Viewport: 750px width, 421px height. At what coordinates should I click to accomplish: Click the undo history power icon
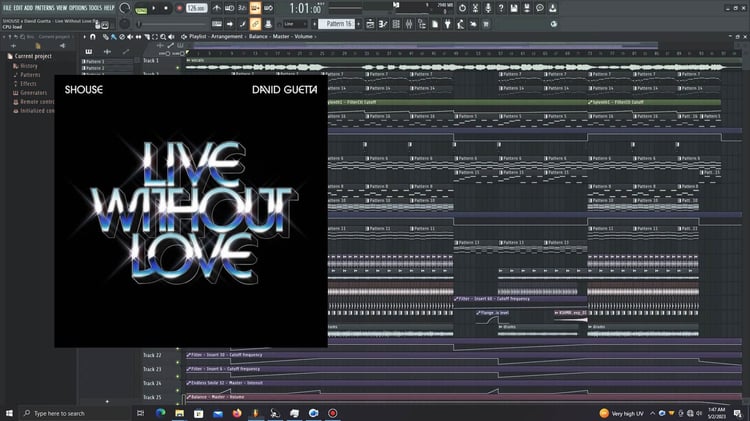(462, 8)
